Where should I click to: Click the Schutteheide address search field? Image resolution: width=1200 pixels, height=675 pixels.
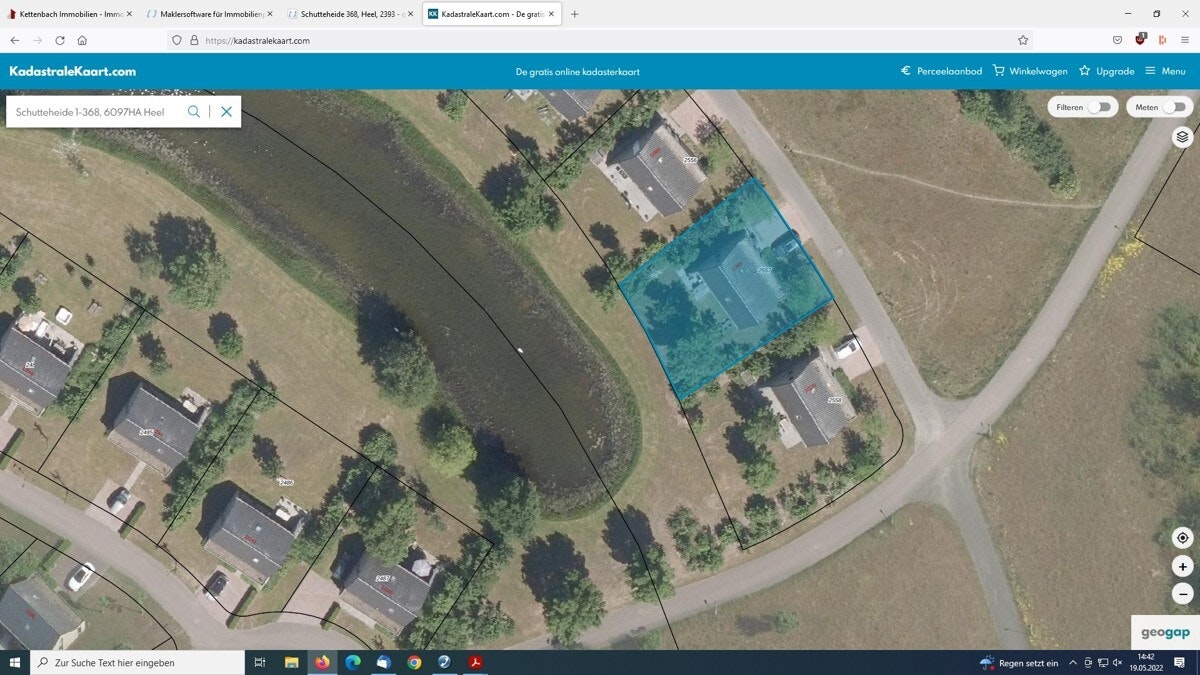(x=95, y=112)
